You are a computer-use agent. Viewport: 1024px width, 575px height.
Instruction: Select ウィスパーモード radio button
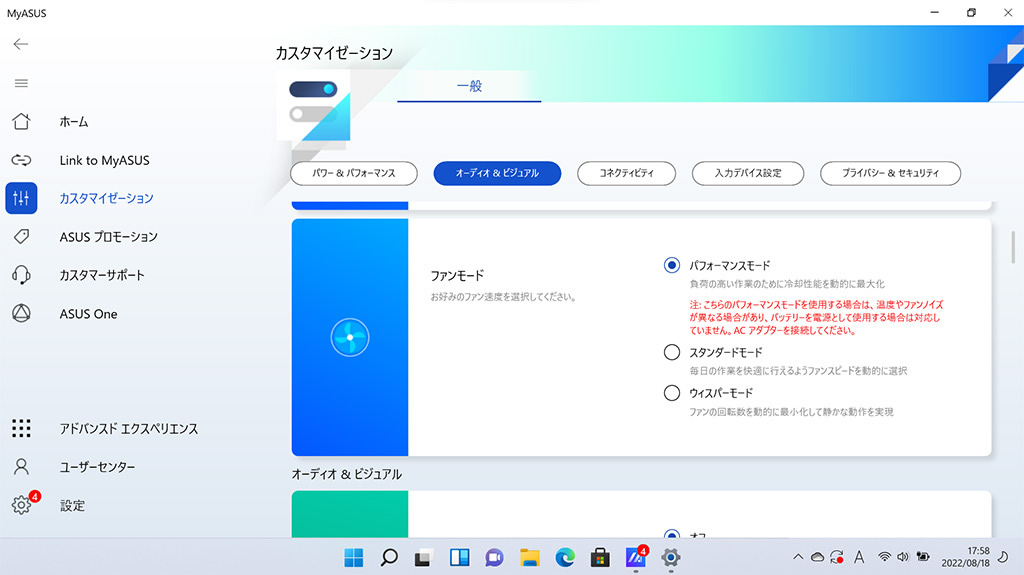(x=672, y=393)
